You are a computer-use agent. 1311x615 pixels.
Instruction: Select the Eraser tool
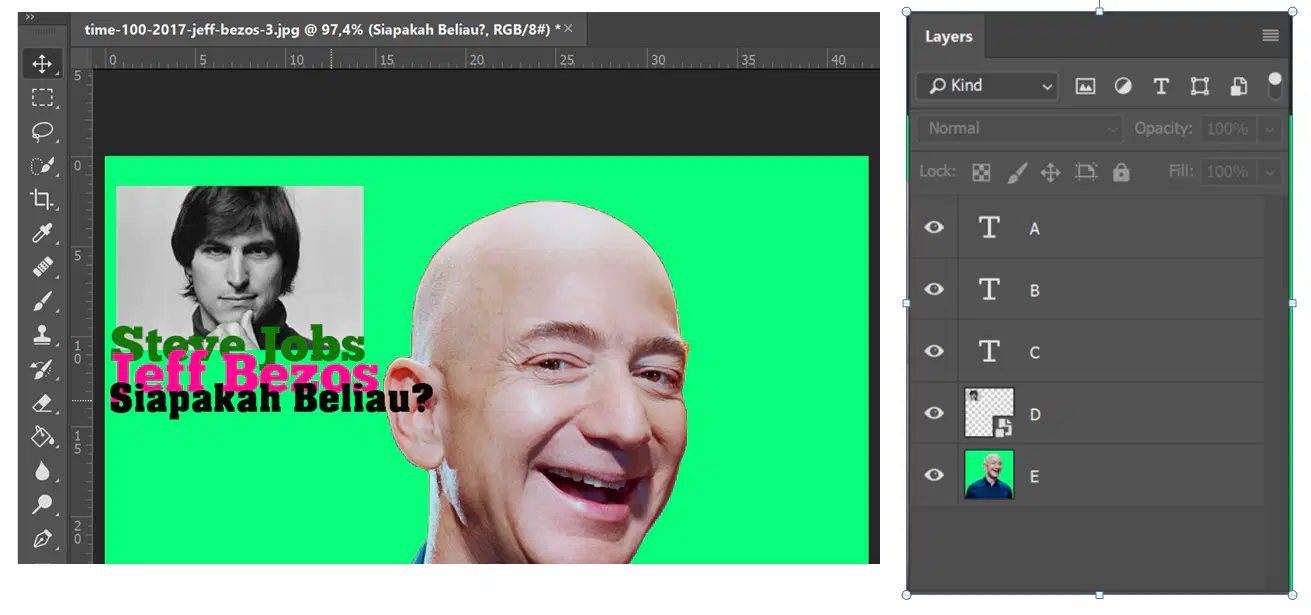pyautogui.click(x=42, y=403)
